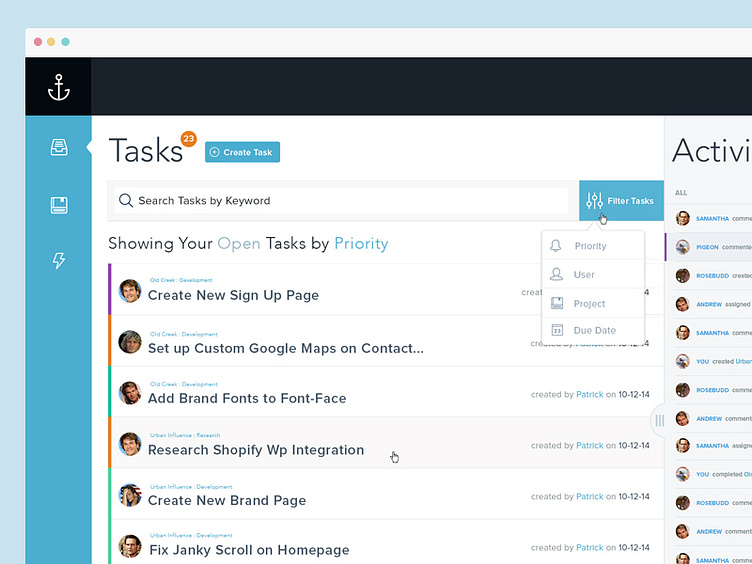Screen dimensions: 752x564
Task: Click the avatar beside ANDREW assigned activity
Action: tap(682, 304)
